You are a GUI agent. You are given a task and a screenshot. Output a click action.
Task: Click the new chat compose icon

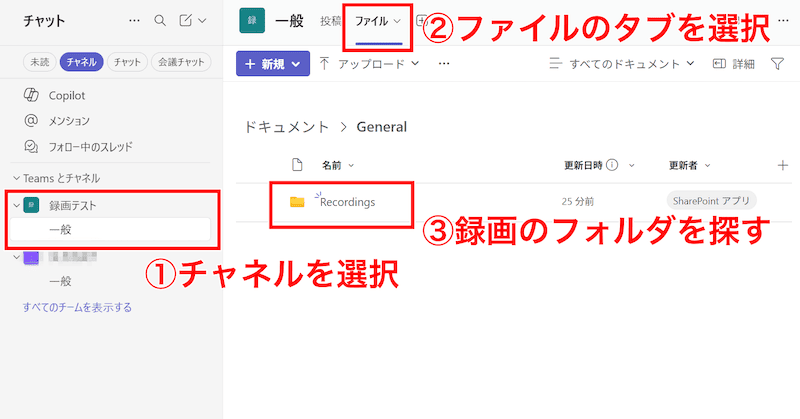(x=186, y=20)
